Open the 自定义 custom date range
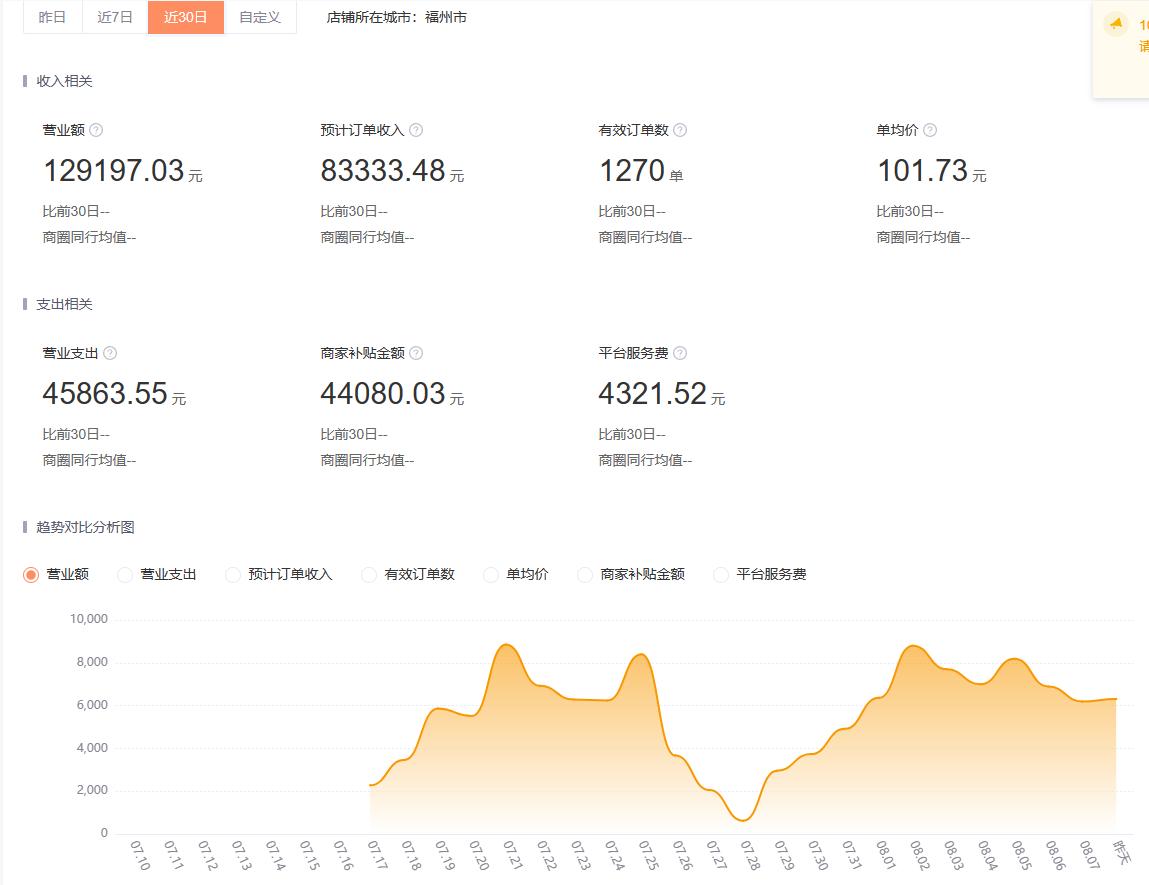Screen dimensions: 1149x885 [x=260, y=17]
